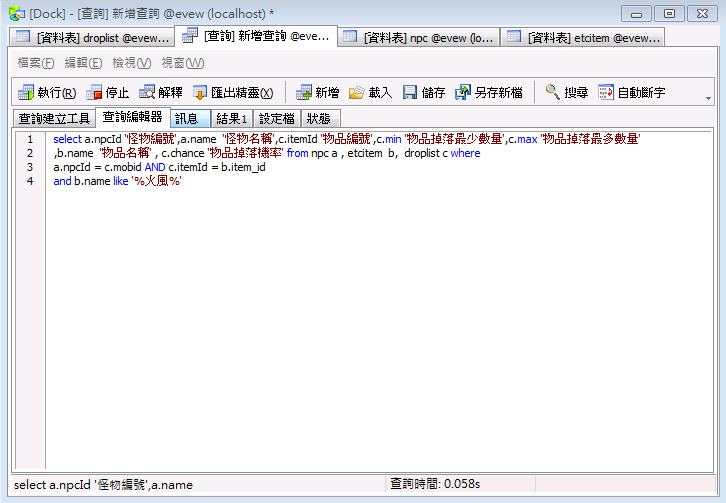726x503 pixels.
Task: Click 'c.mobid' on line 3
Action: 123,167
